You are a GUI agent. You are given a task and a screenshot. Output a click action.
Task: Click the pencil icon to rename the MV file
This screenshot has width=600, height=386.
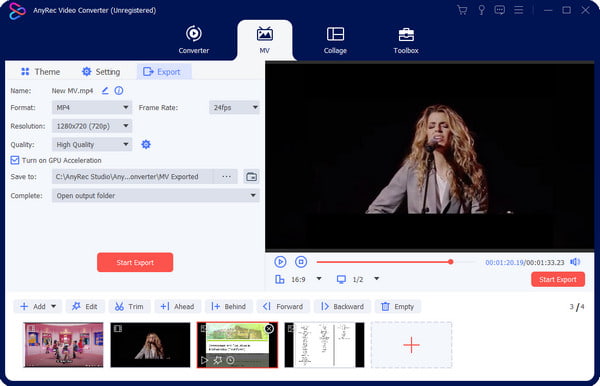click(105, 91)
